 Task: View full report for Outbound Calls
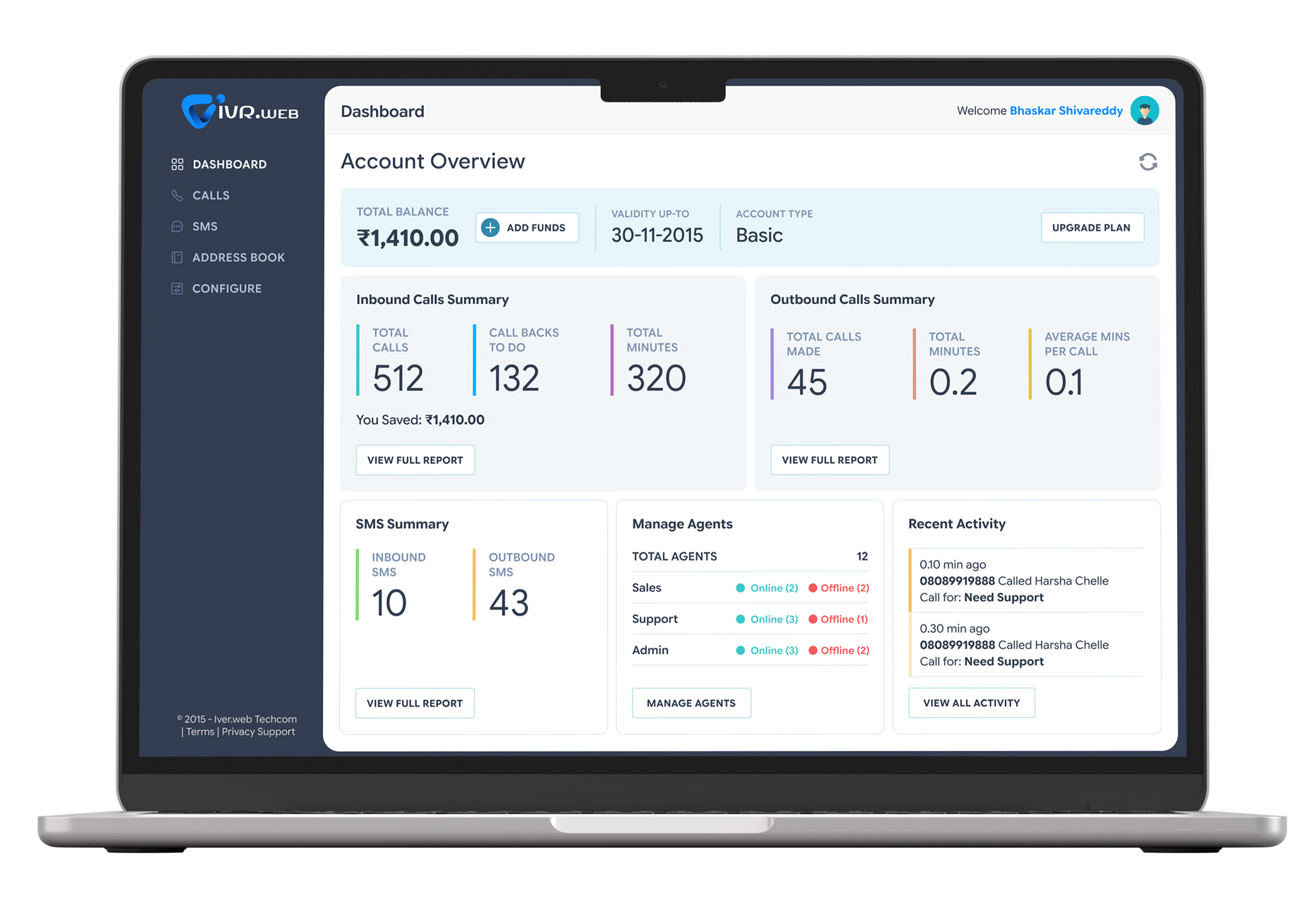pos(829,460)
